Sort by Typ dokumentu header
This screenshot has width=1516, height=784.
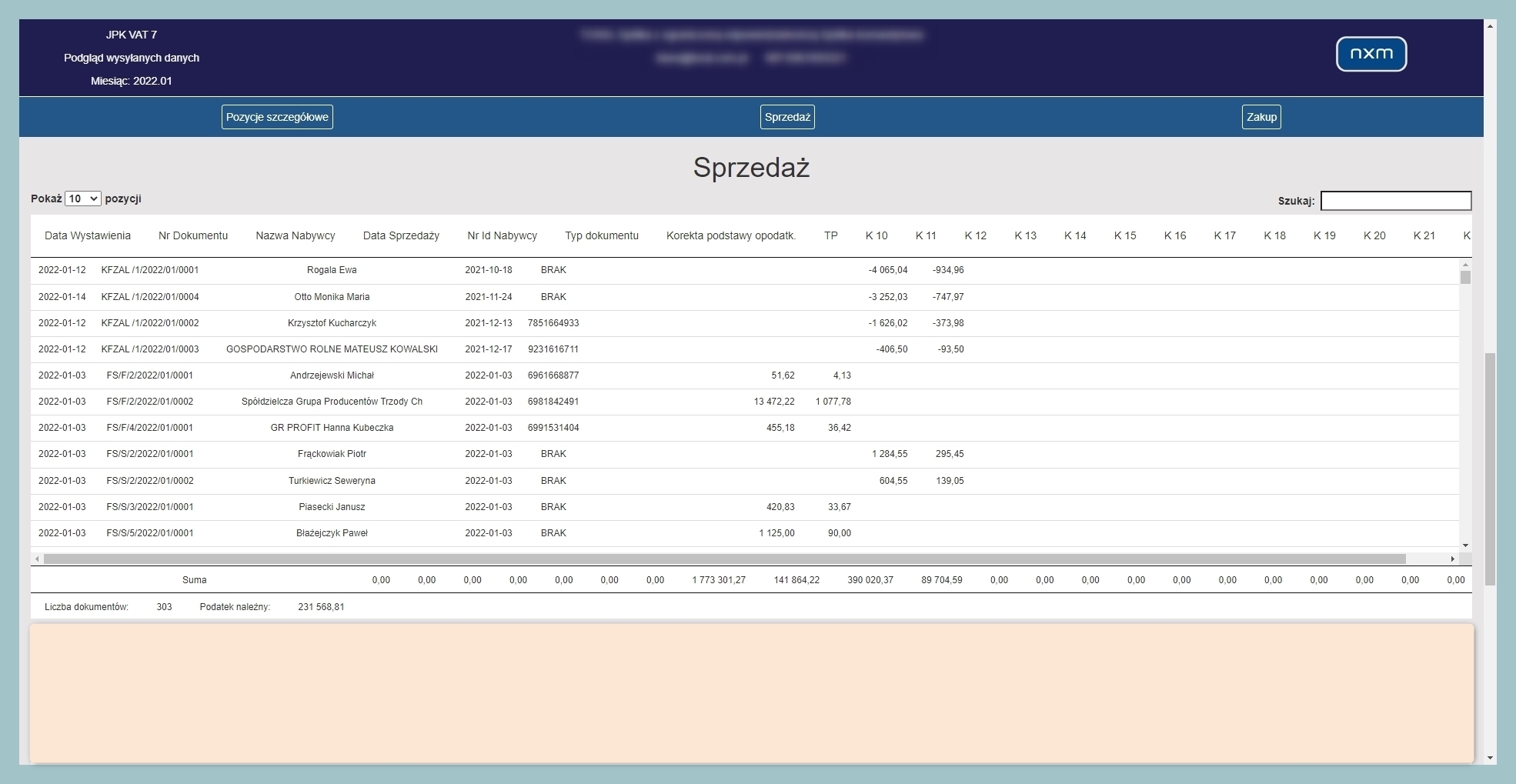[x=602, y=235]
